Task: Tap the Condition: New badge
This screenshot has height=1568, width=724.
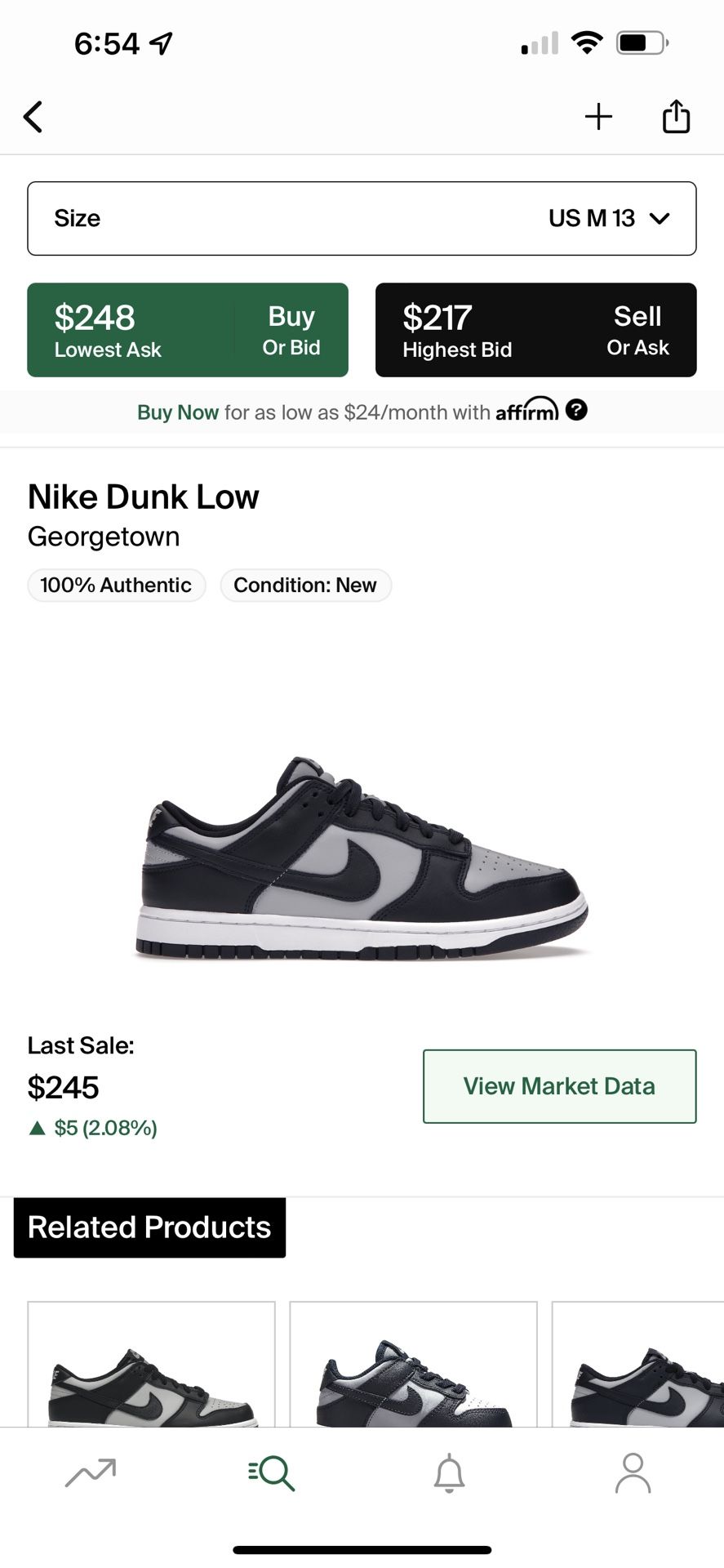Action: (x=305, y=586)
